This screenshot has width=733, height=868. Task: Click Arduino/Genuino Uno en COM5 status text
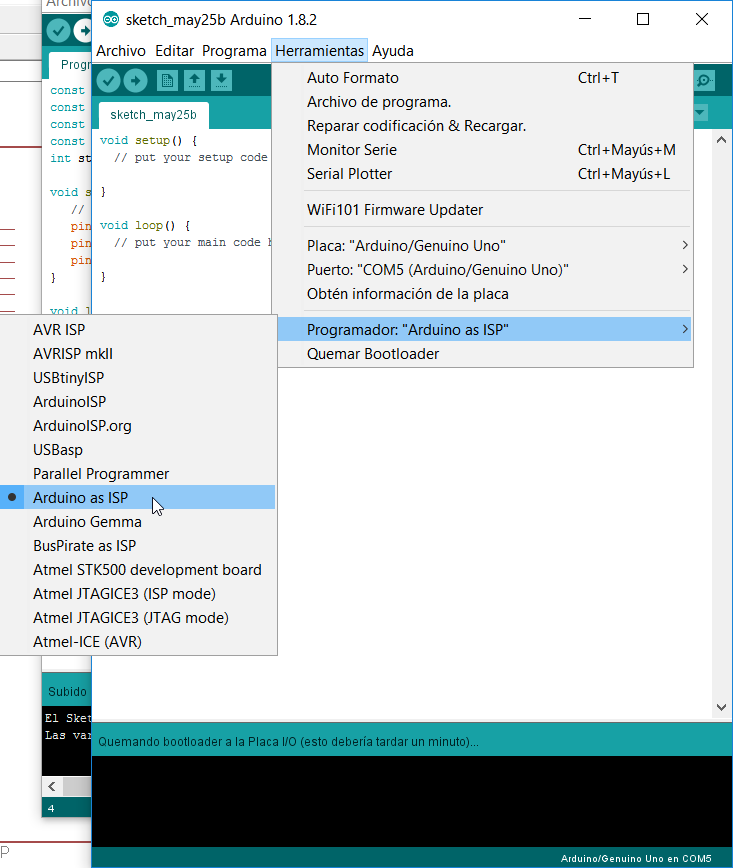pos(636,859)
